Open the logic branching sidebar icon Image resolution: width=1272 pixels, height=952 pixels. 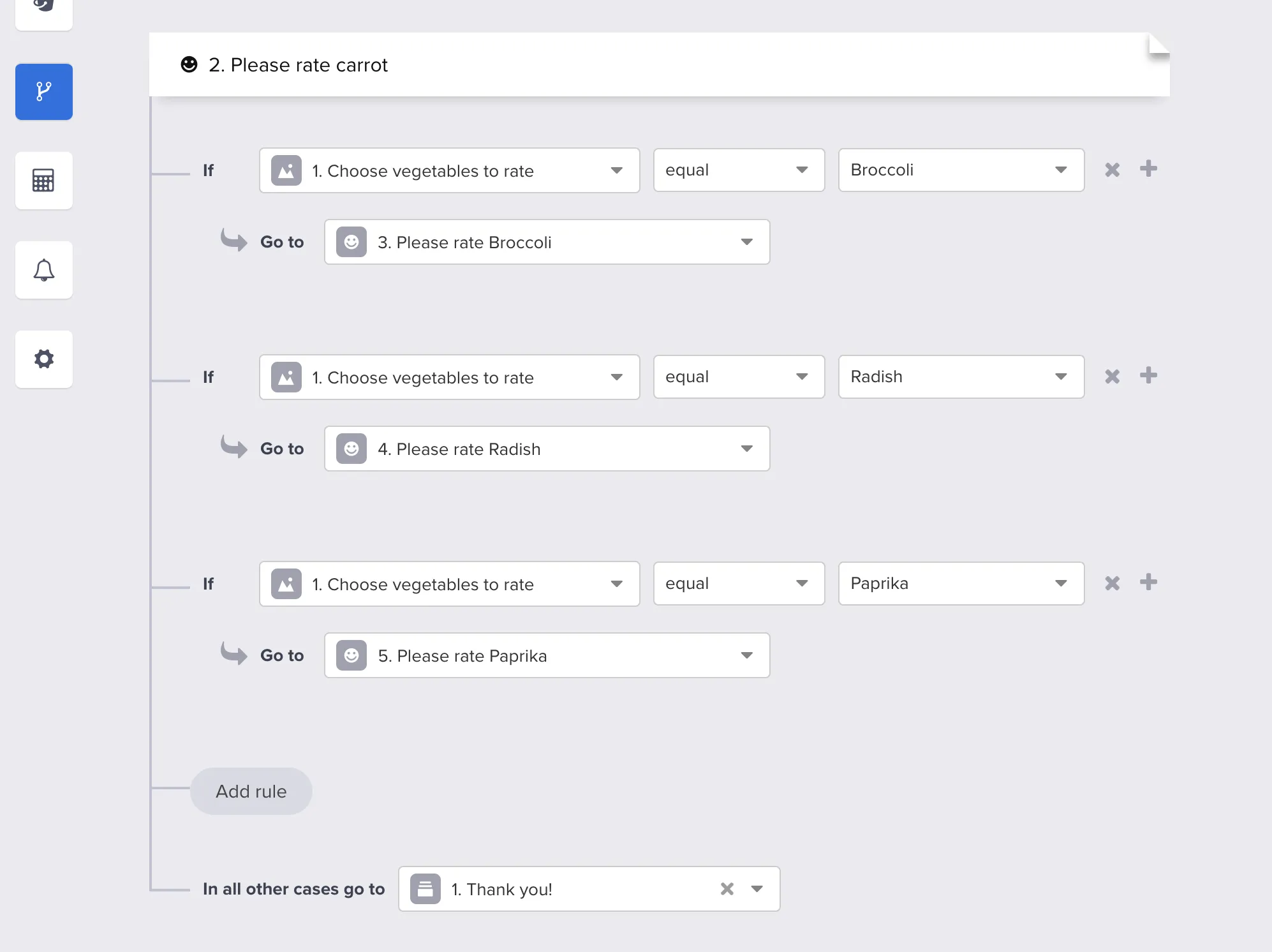tap(44, 92)
